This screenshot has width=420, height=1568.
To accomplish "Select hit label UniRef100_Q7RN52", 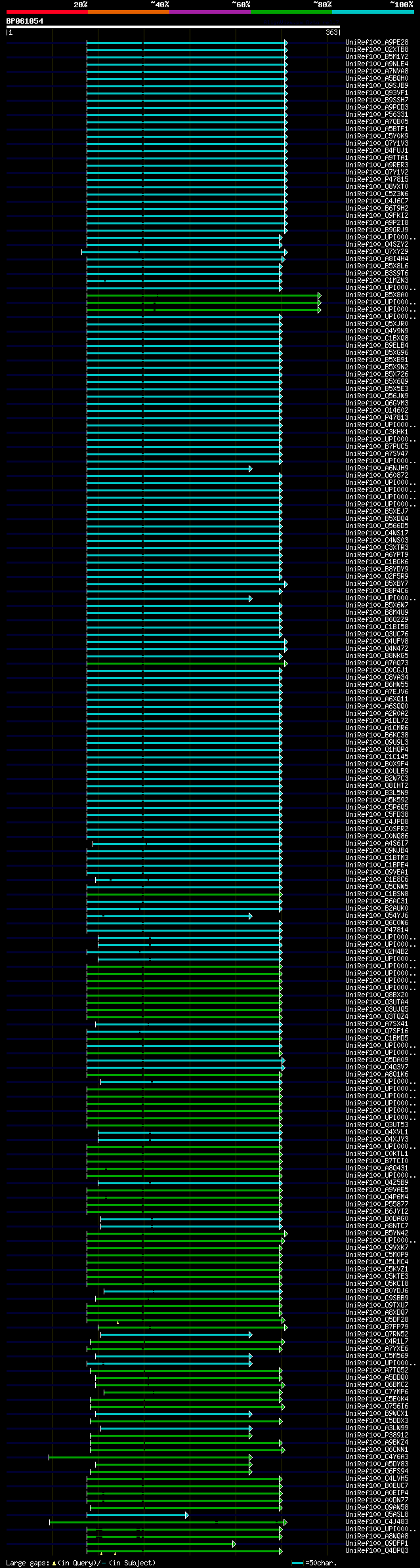I will click(377, 1334).
